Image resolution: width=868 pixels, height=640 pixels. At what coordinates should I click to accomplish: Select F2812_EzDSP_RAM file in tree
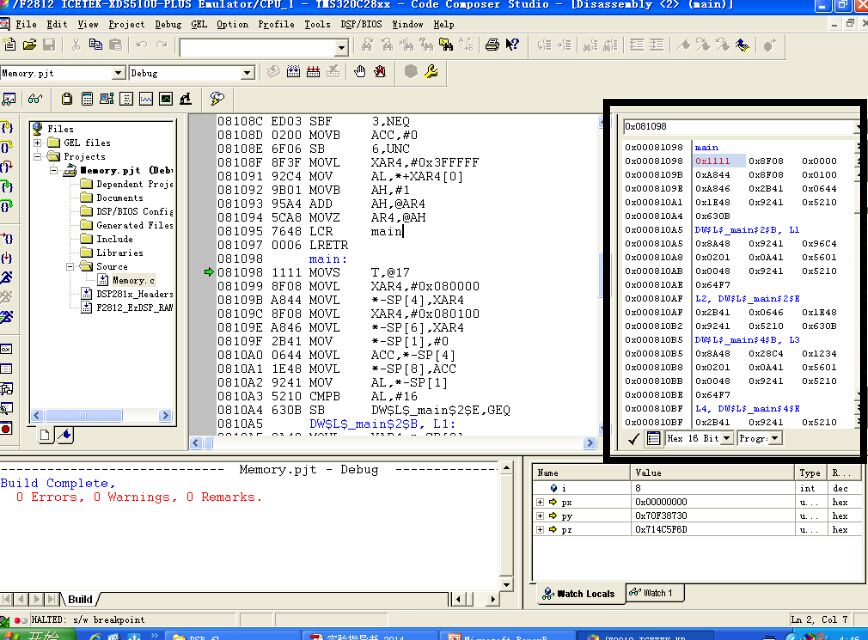[135, 308]
